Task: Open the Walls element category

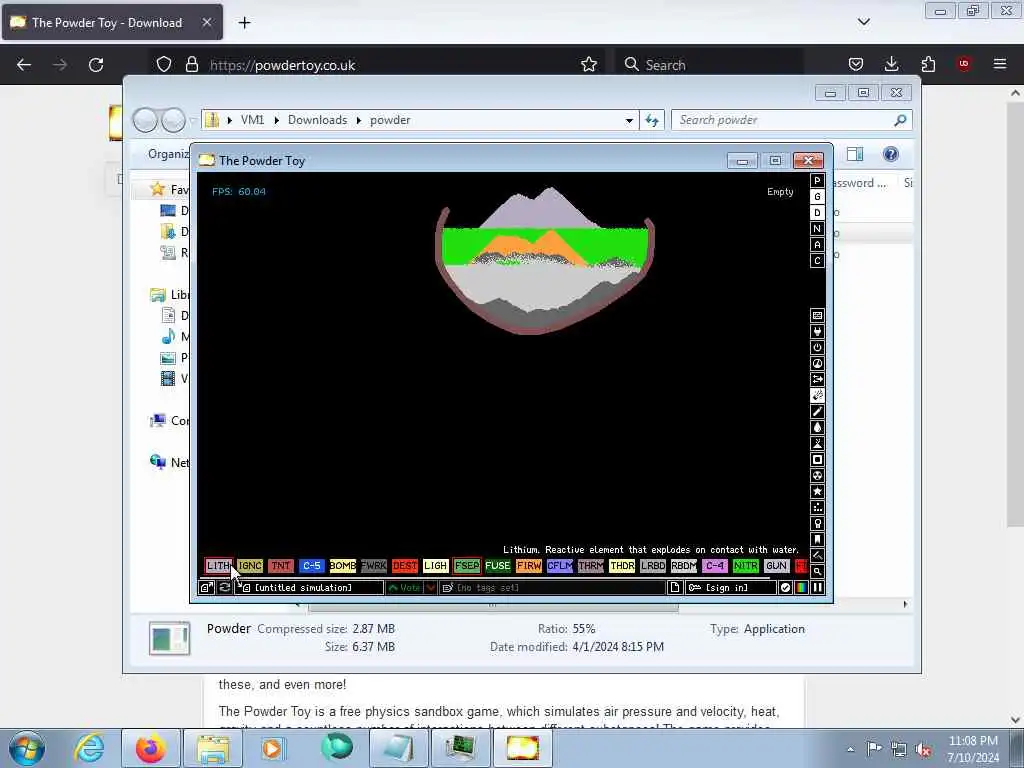Action: coord(817,315)
